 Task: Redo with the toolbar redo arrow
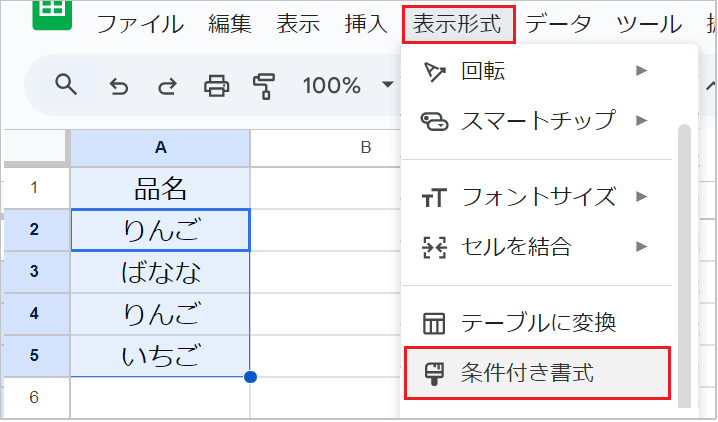167,86
